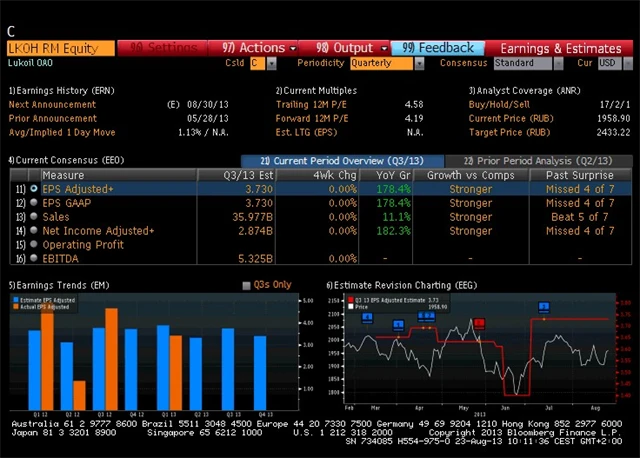Select the Sales measure radio button
Image resolution: width=640 pixels, height=458 pixels.
tap(34, 216)
